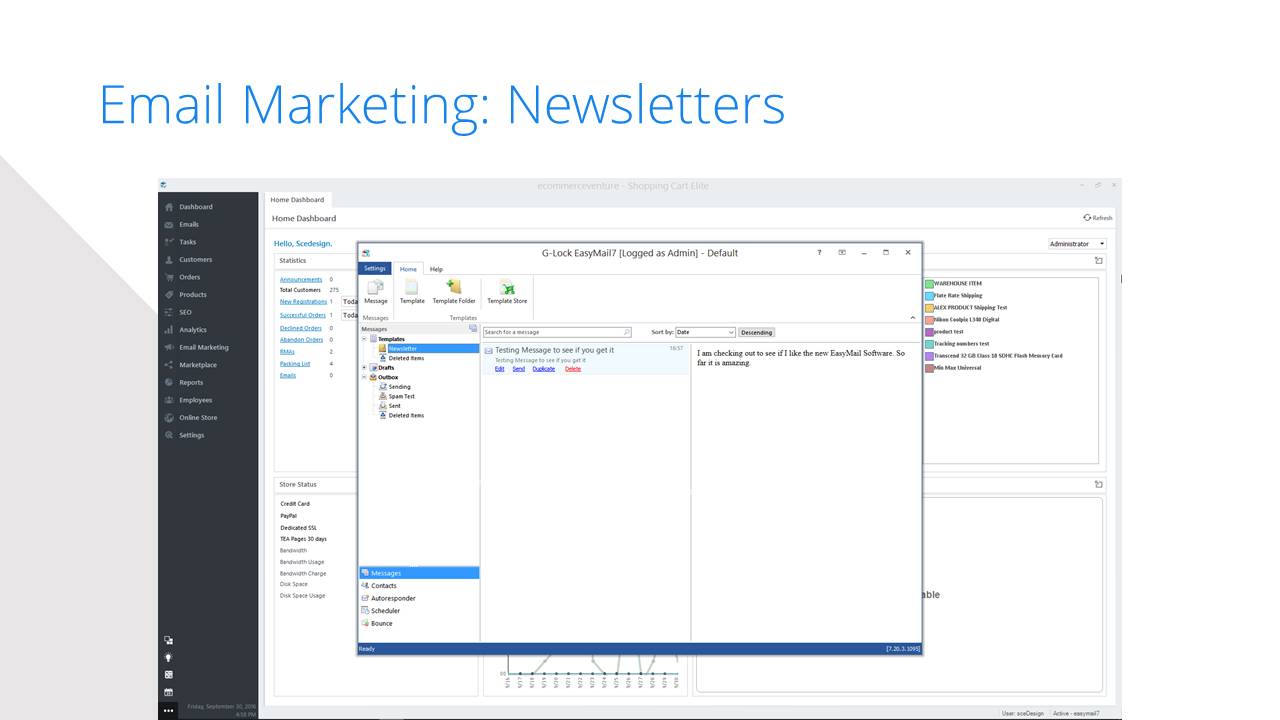This screenshot has height=720, width=1280.
Task: Click the SEO icon in sidebar
Action: [x=169, y=312]
